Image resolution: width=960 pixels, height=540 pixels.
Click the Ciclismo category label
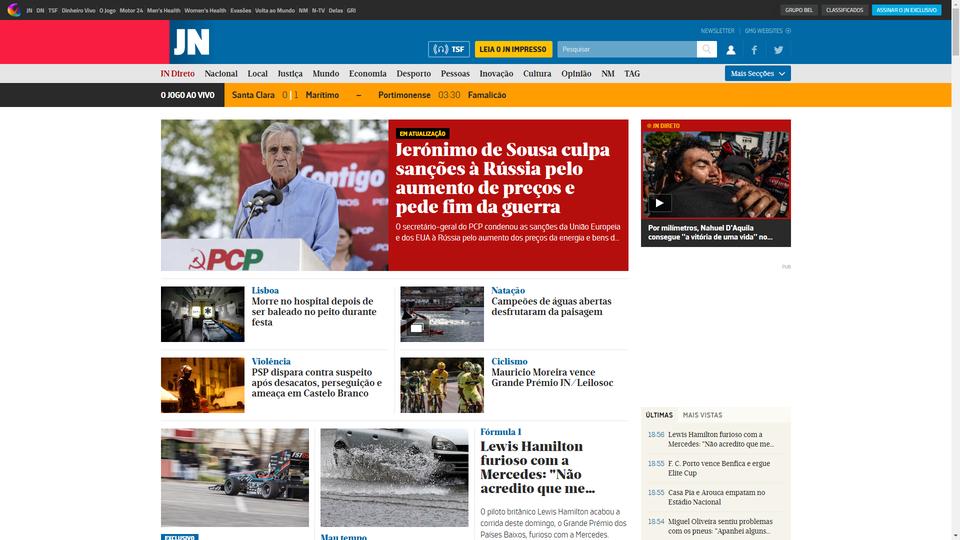coord(509,361)
